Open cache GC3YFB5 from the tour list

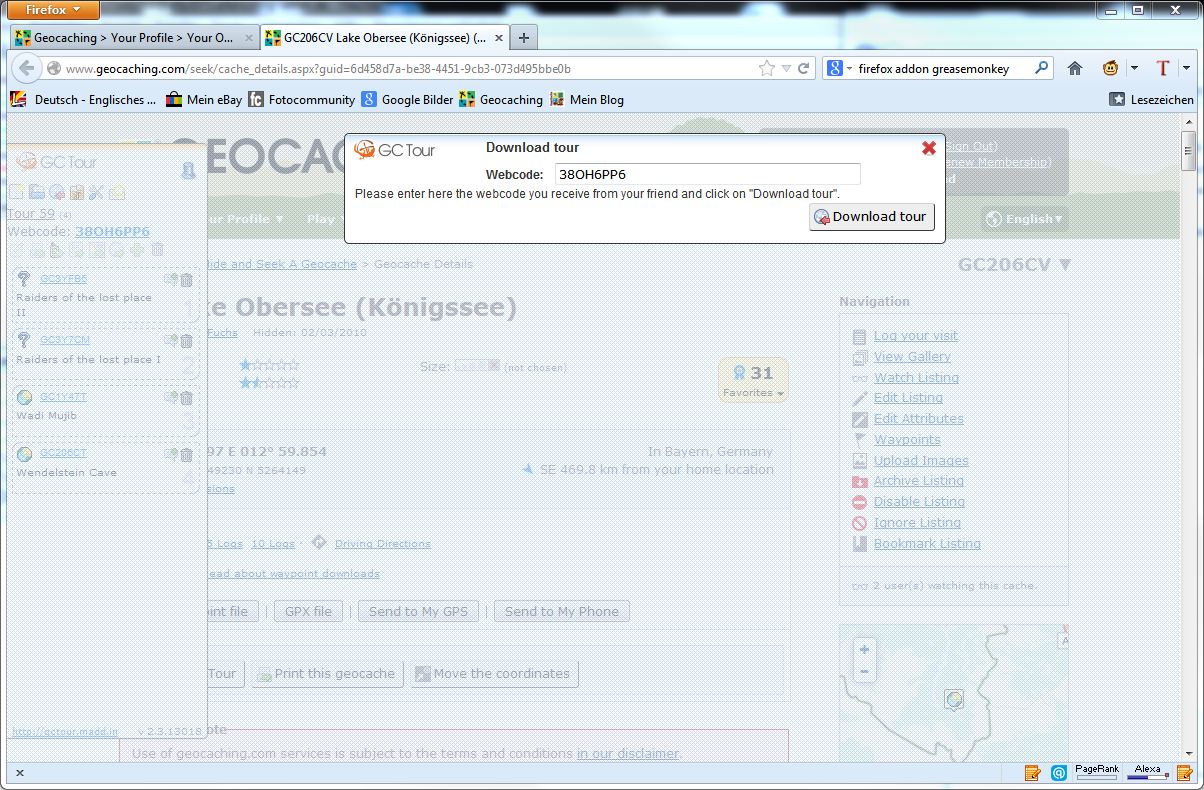[63, 280]
